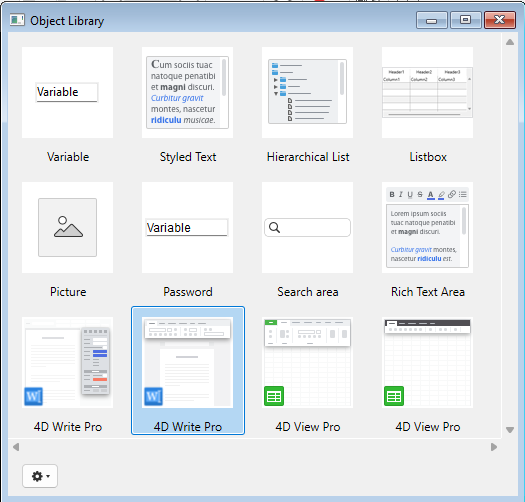Open the gear settings dropdown menu

coord(40,476)
